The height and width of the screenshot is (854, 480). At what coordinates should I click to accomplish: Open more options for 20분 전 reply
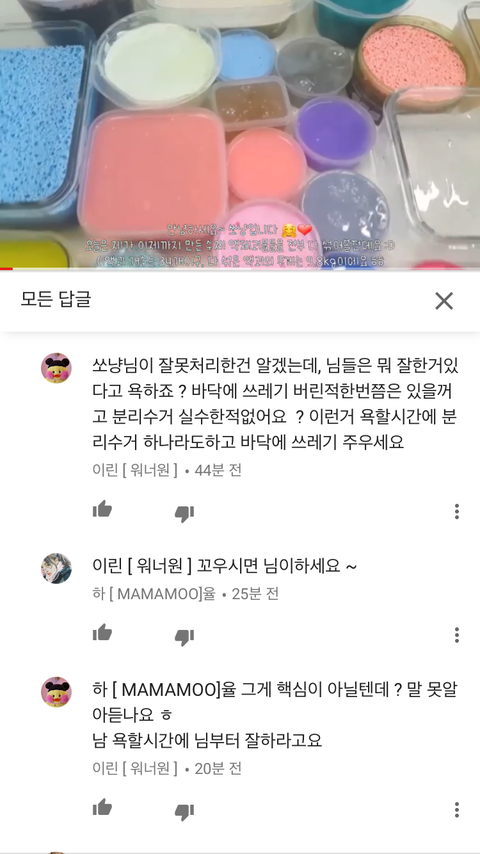coord(457,809)
